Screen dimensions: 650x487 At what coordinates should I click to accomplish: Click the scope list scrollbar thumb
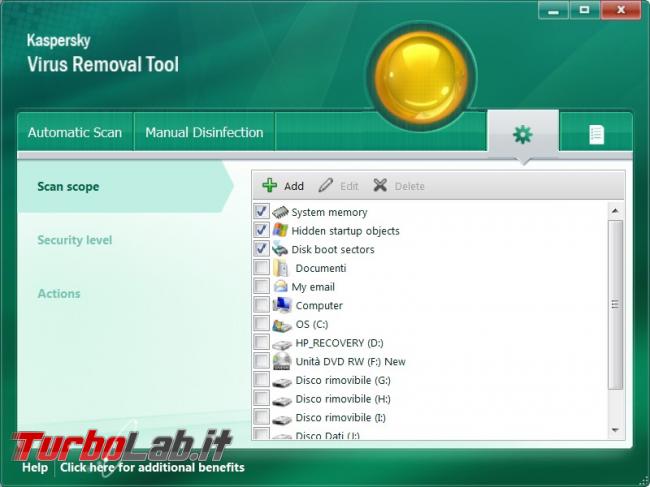(615, 305)
